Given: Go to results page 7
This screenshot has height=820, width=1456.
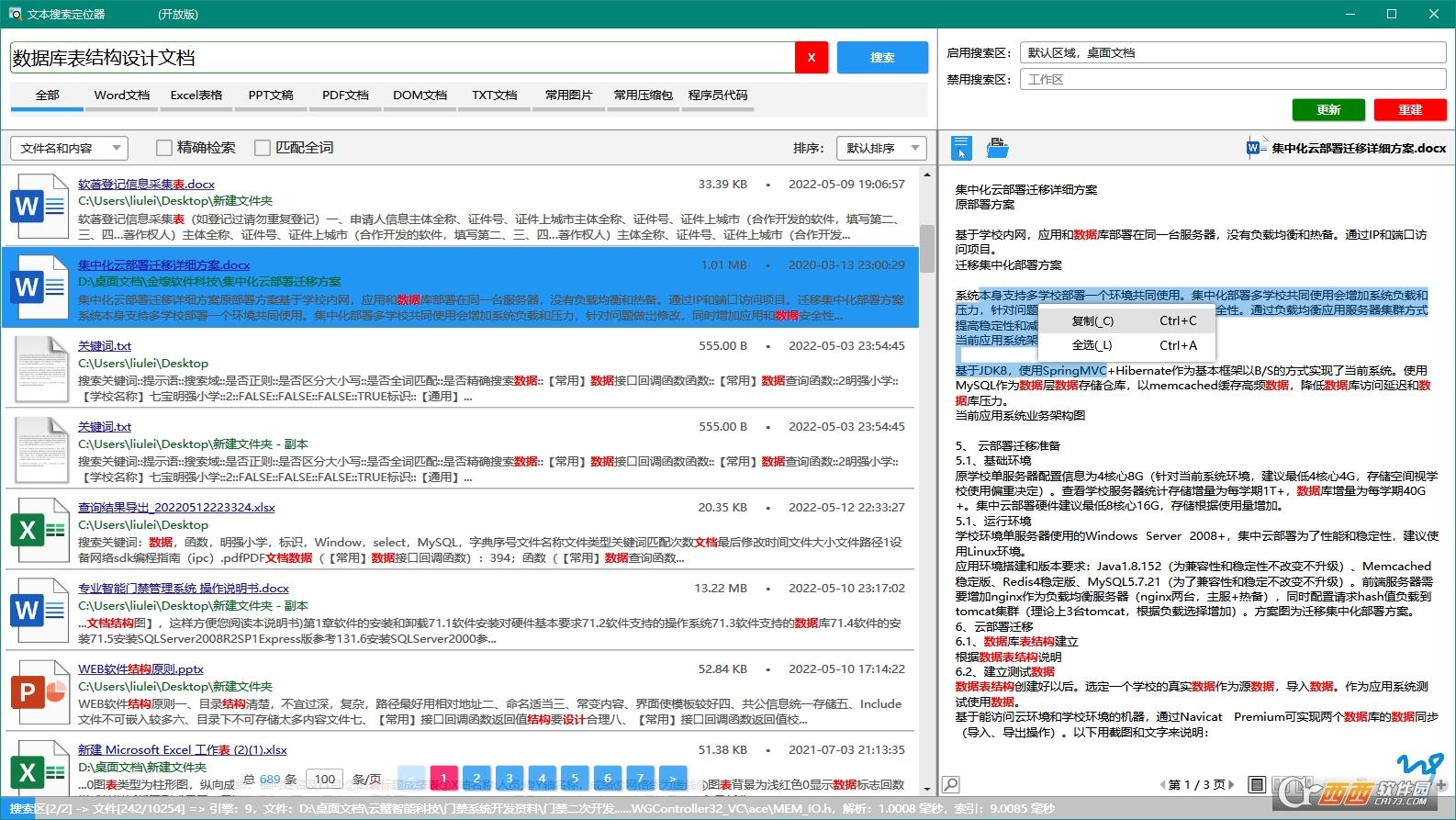Looking at the screenshot, I should click(640, 779).
